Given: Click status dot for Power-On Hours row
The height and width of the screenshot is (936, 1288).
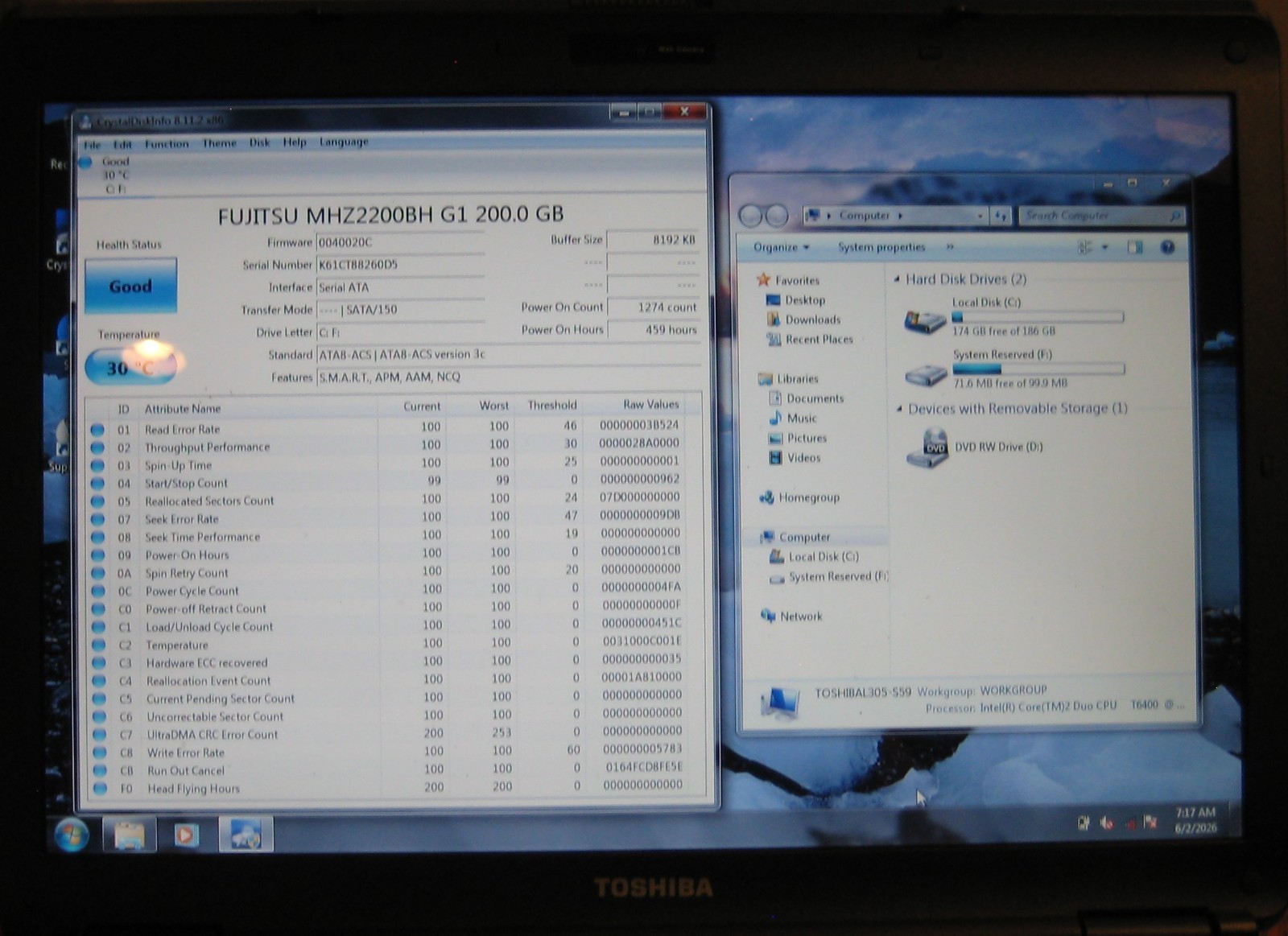Looking at the screenshot, I should 98,555.
